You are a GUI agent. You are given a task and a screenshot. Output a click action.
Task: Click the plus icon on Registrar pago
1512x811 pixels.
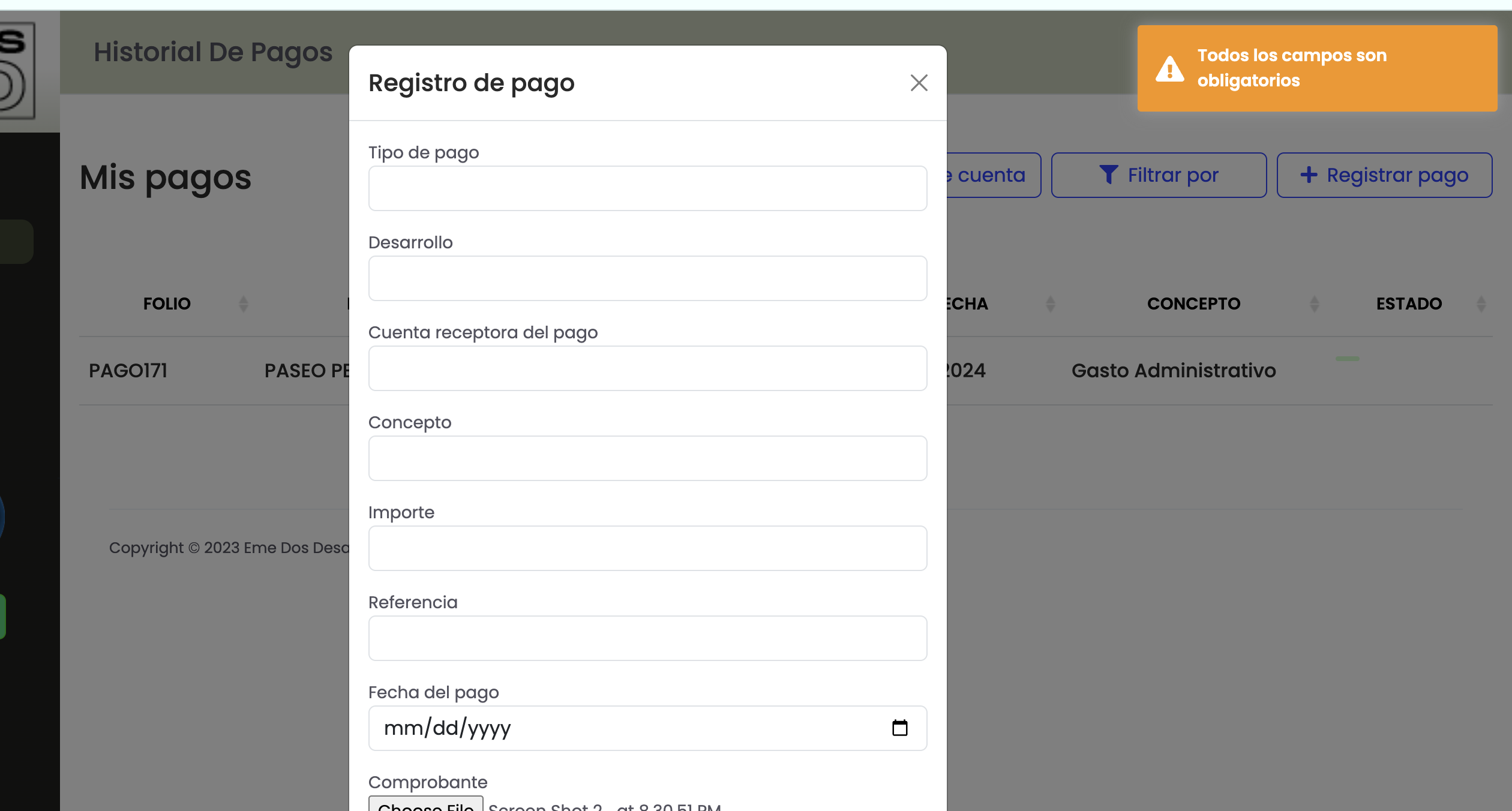(1309, 175)
